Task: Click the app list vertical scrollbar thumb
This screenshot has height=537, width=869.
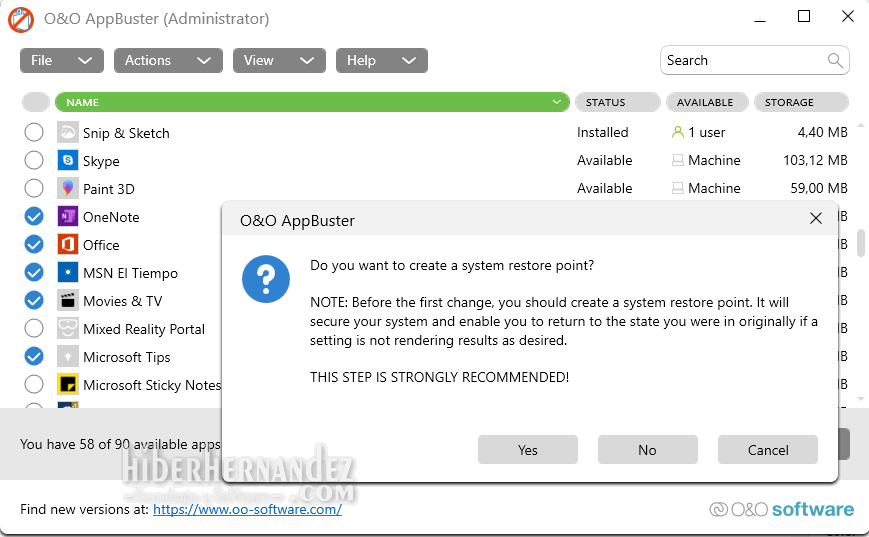Action: 861,243
